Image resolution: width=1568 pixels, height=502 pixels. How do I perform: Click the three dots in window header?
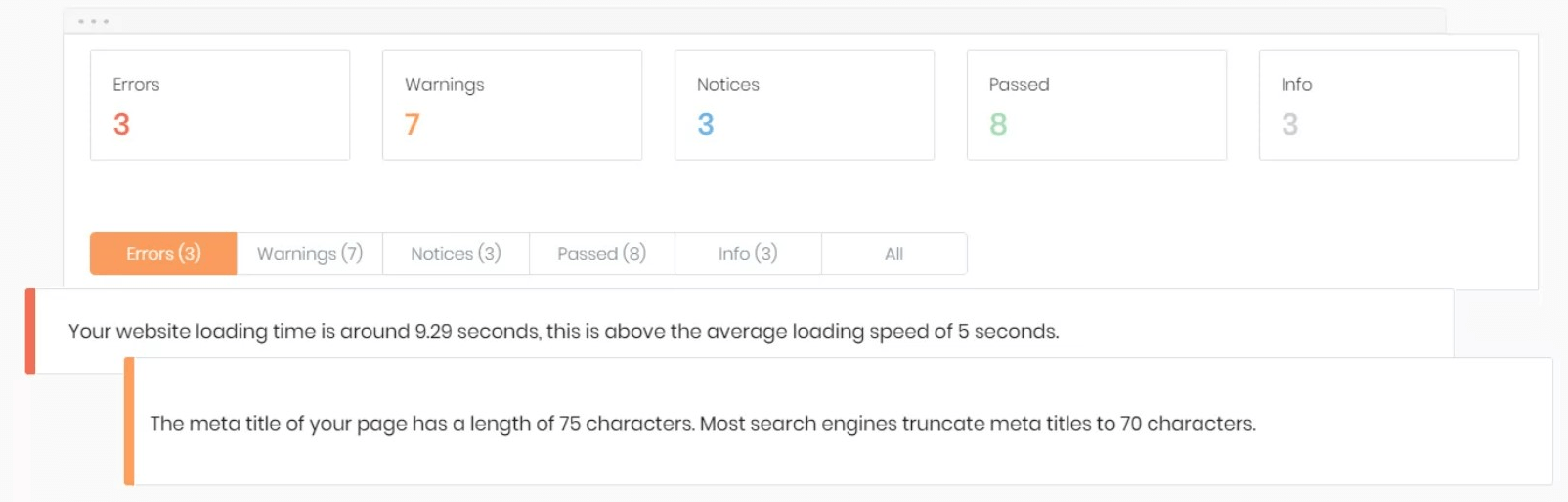click(x=94, y=21)
